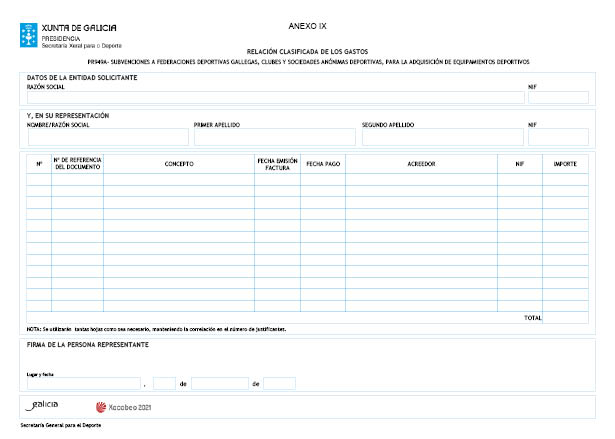615x439 pixels.
Task: Select first Fecha Emisión Factura cell
Action: coord(278,179)
